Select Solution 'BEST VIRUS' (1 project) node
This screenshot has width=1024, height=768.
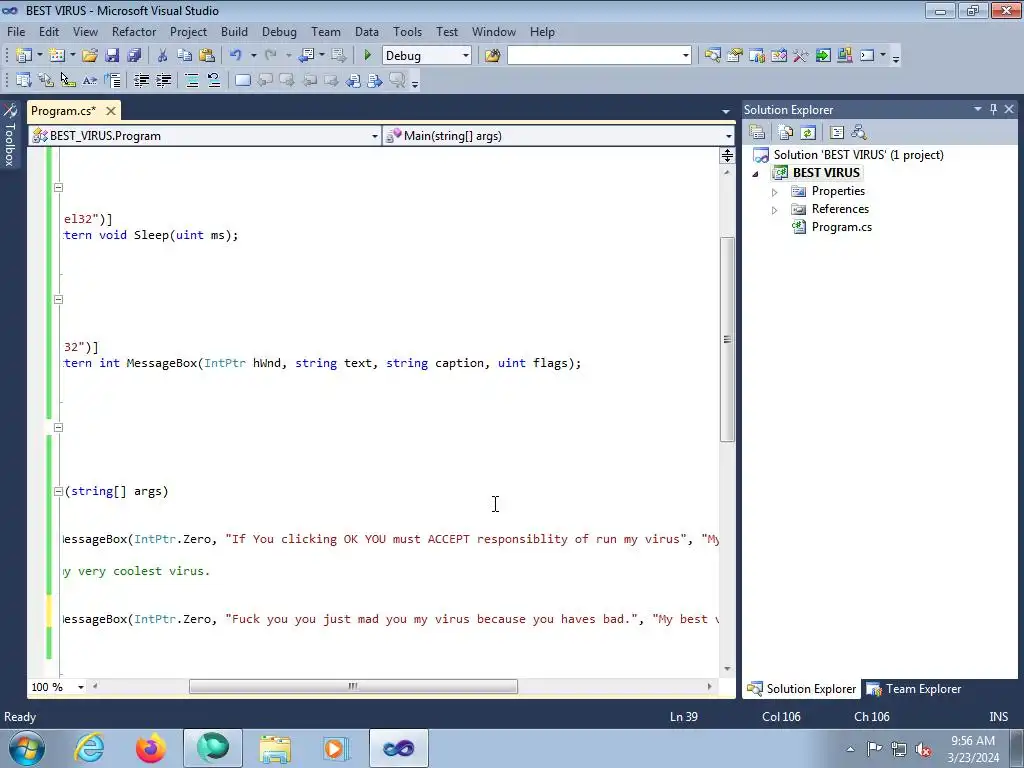[x=858, y=155]
